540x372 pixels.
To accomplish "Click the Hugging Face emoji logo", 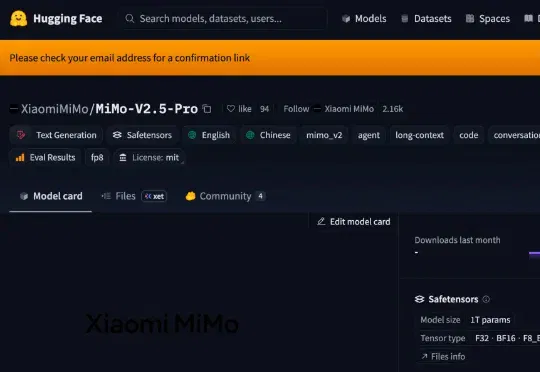I will pos(19,19).
